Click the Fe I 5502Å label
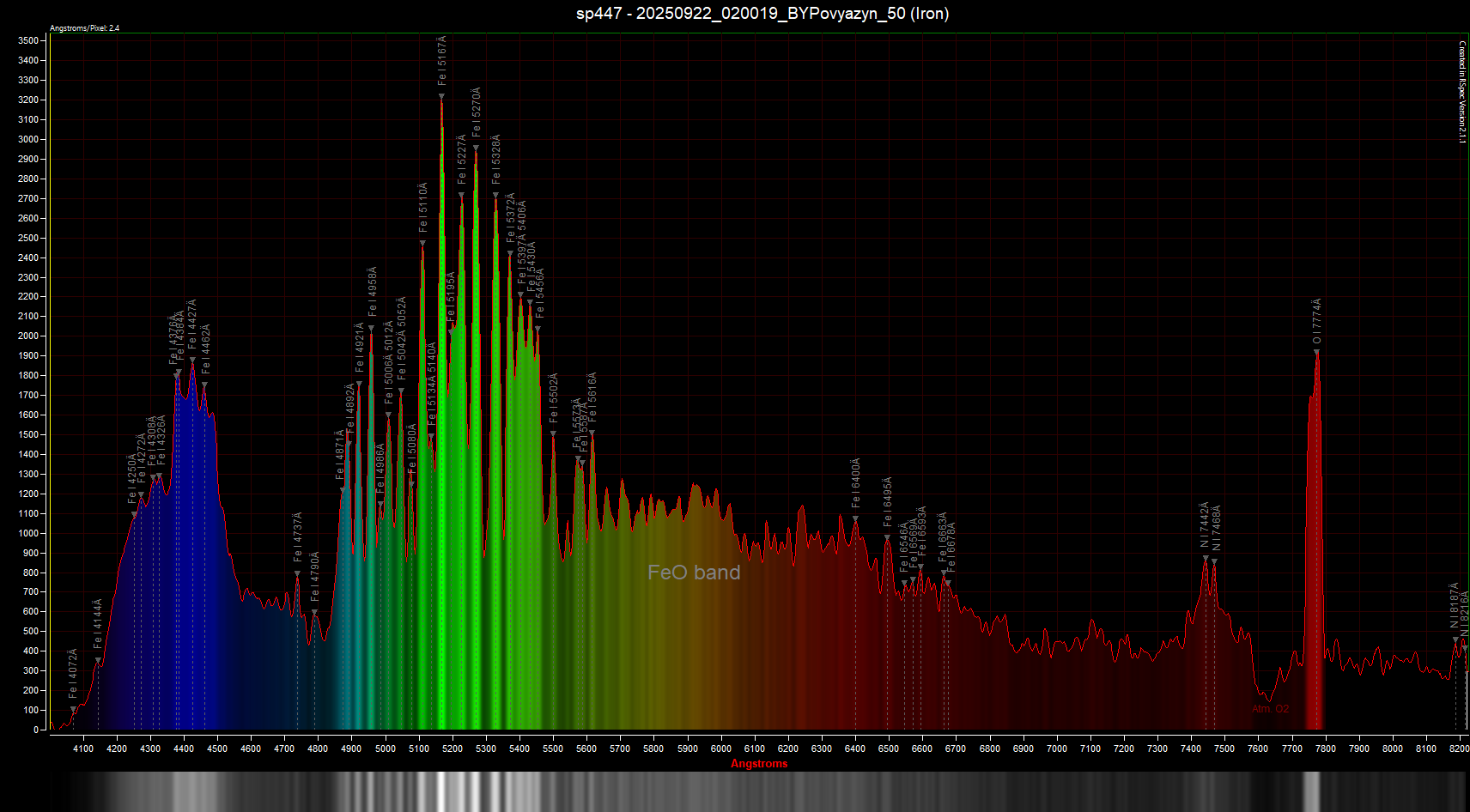This screenshot has width=1470, height=812. coord(554,397)
